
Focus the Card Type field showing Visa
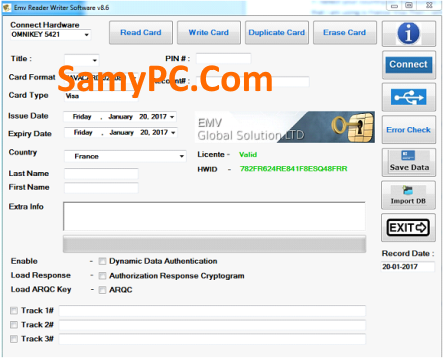(x=101, y=96)
